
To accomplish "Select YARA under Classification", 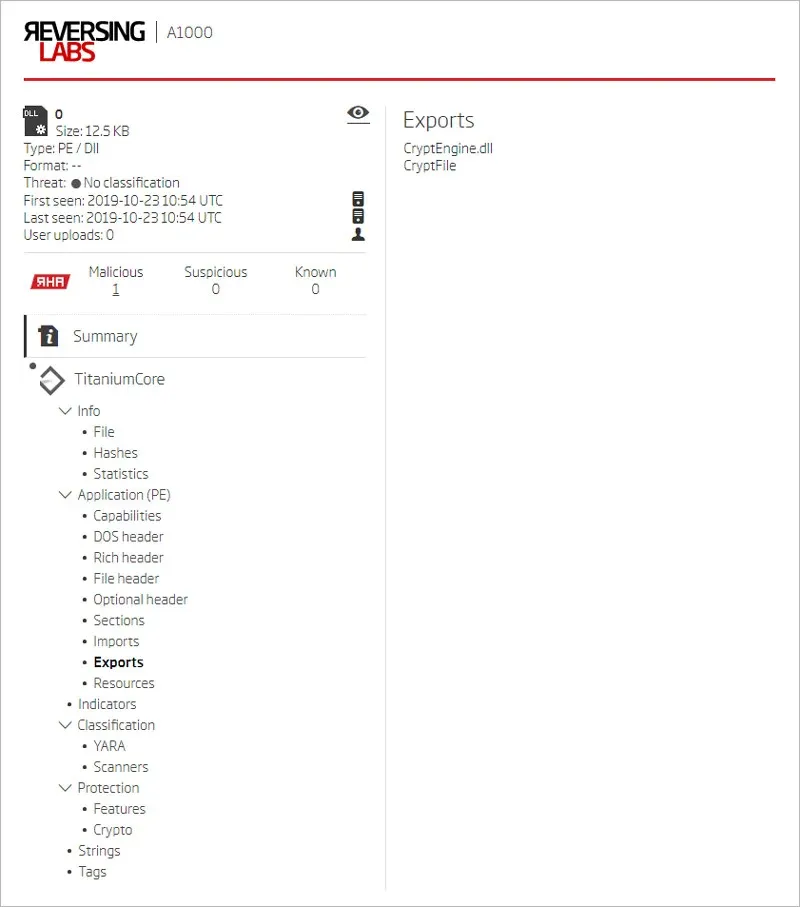I will coord(108,746).
